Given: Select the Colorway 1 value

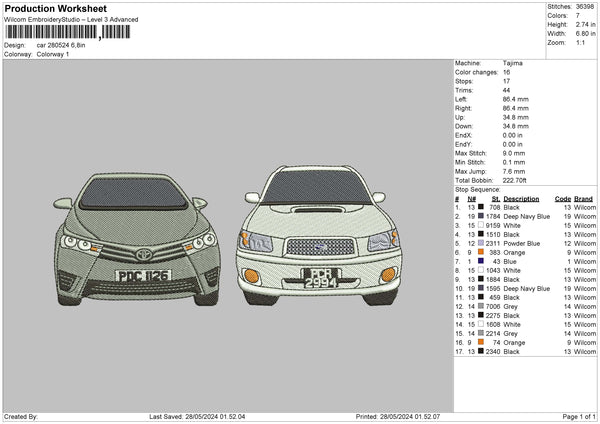Looking at the screenshot, I should (x=53, y=54).
